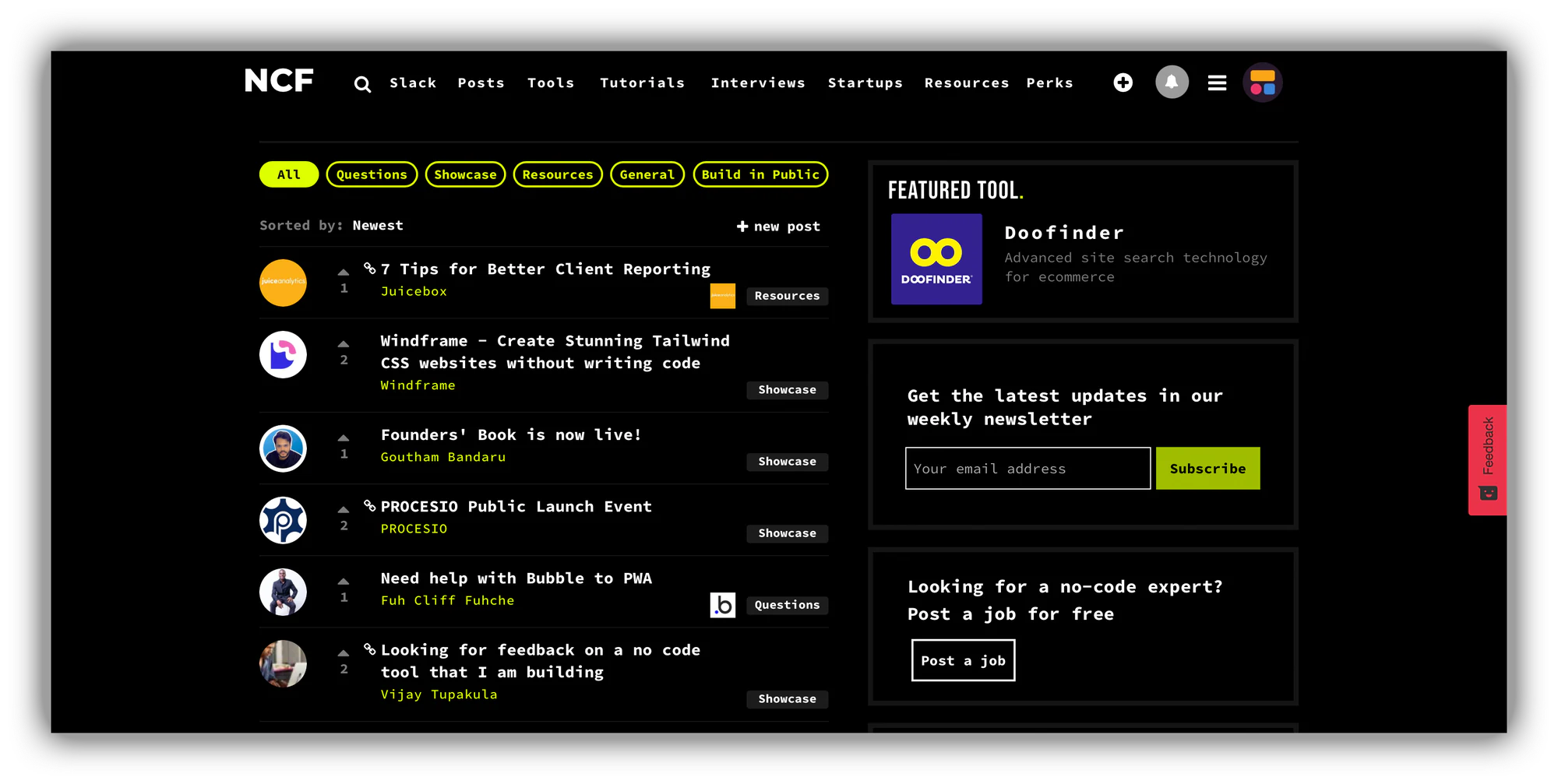Screen dimensions: 1558x784
Task: Click the Questions tag on Bubble post
Action: [787, 605]
